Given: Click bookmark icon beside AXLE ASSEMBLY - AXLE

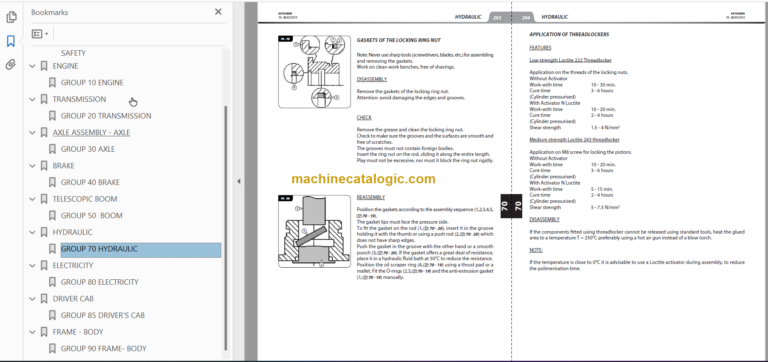Looking at the screenshot, I should click(44, 133).
